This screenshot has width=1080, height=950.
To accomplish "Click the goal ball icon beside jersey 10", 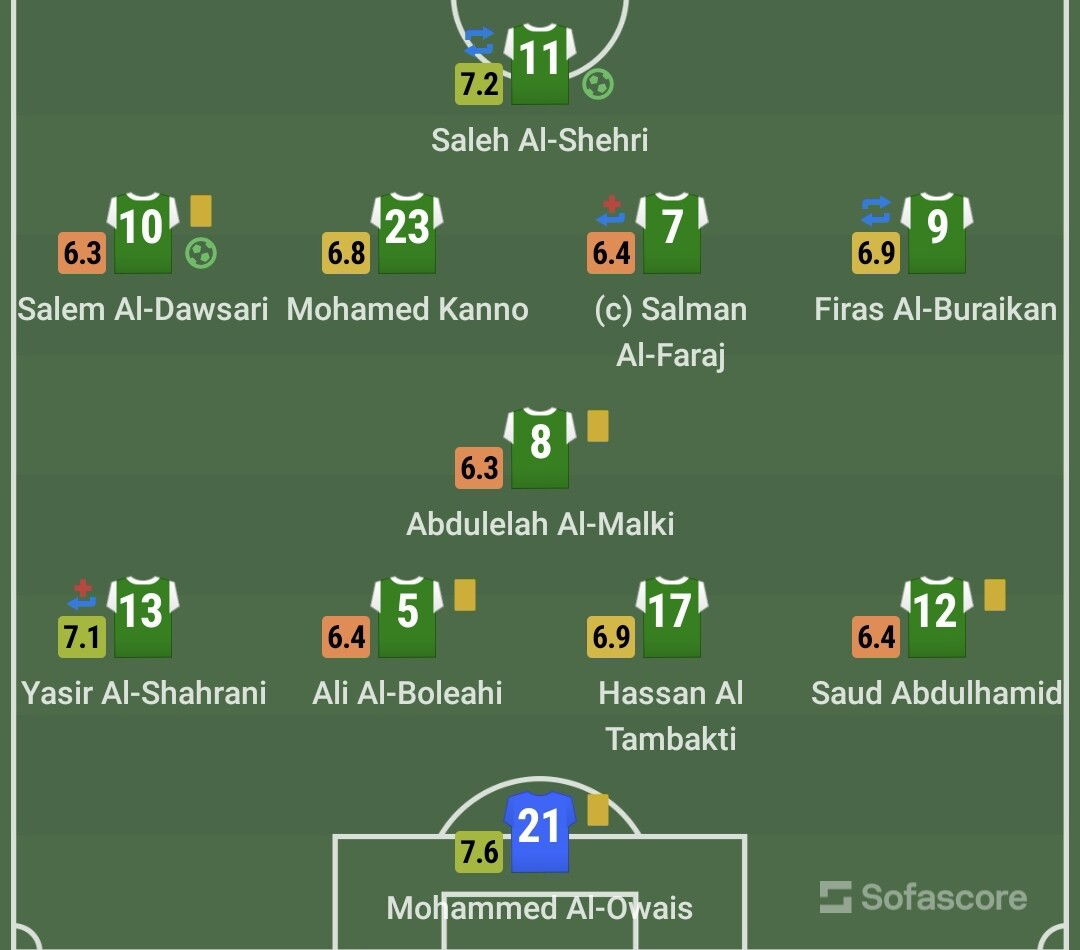I will click(x=201, y=254).
